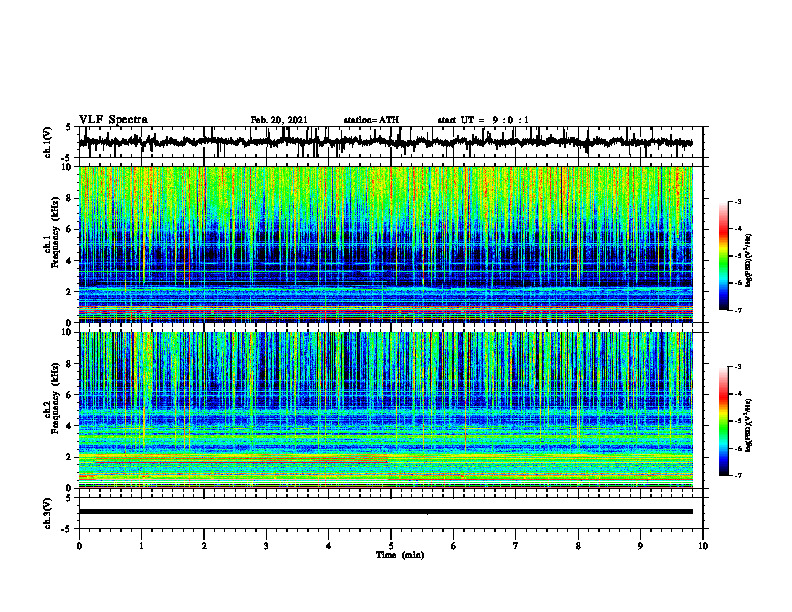Viewport: 792px width, 612px height.
Task: Click the "station=ATH" label
Action: tap(371, 120)
